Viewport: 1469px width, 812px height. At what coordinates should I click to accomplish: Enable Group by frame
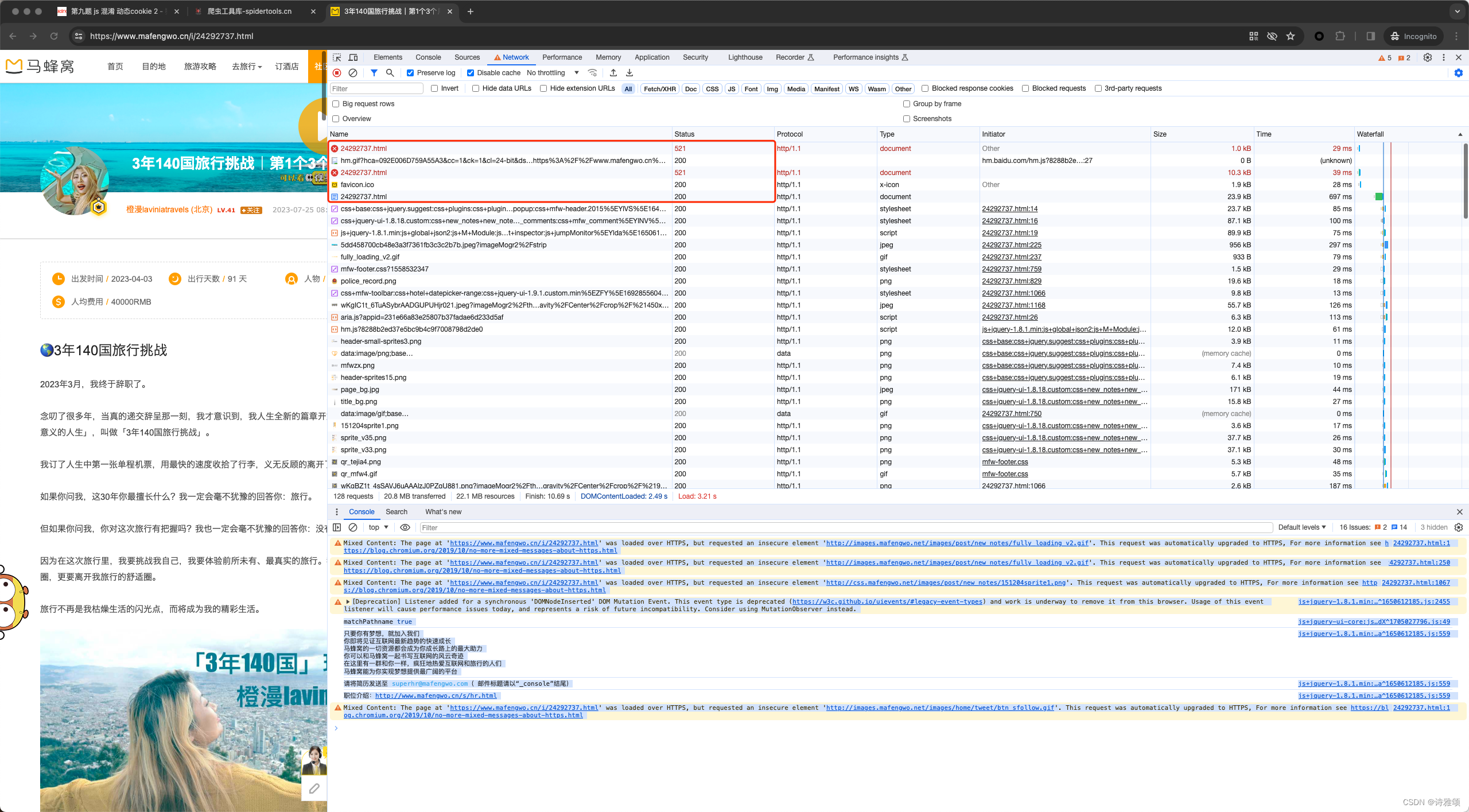pos(907,104)
